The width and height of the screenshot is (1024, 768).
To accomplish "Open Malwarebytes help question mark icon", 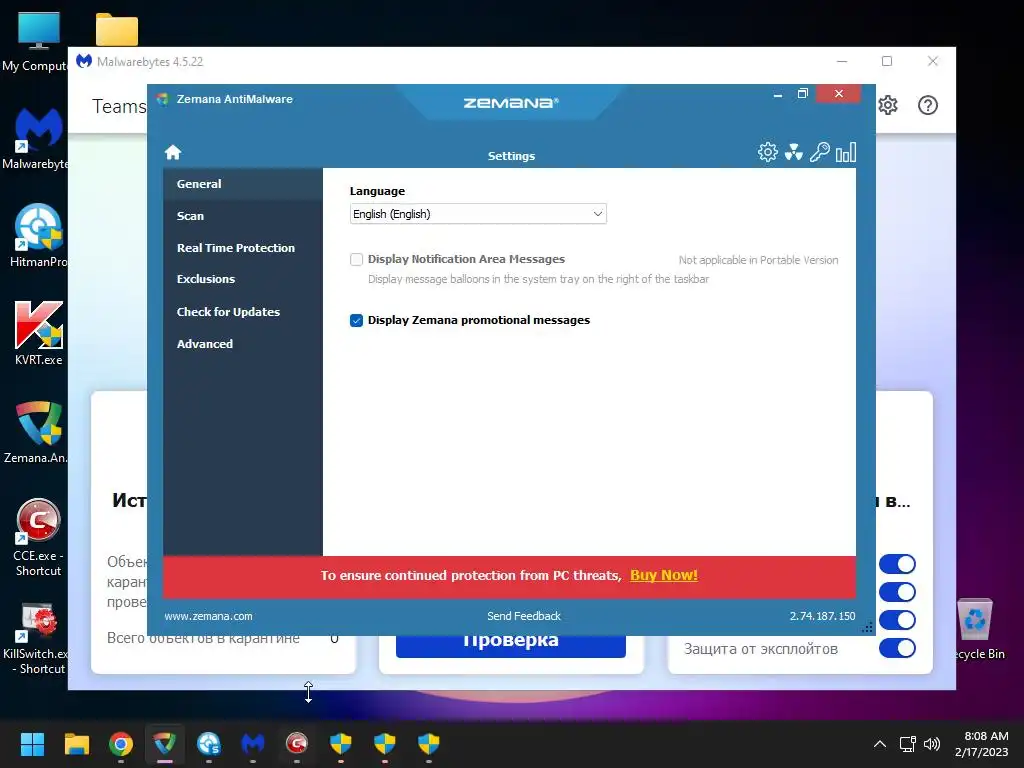I will pos(927,105).
